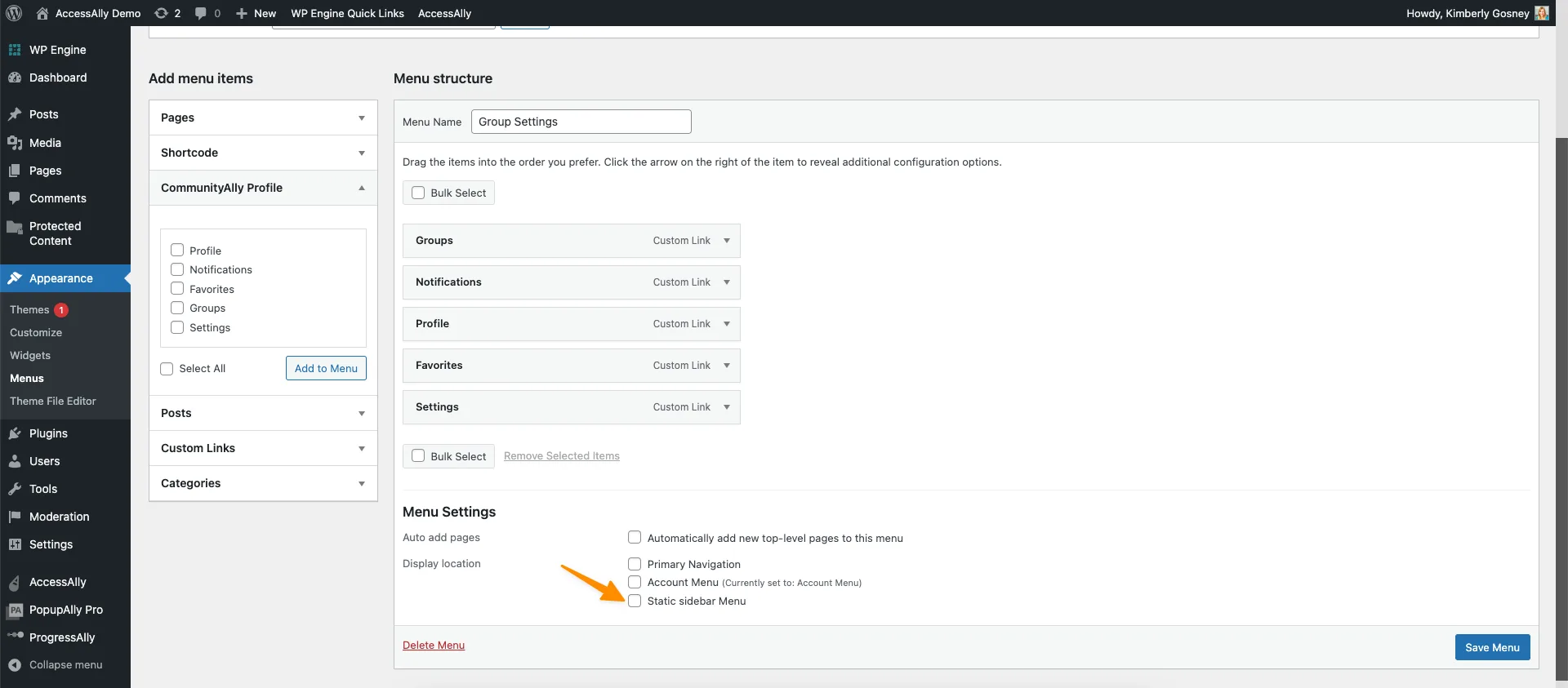Click the Protected Content folder icon
Image resolution: width=1568 pixels, height=688 pixels.
[x=15, y=227]
